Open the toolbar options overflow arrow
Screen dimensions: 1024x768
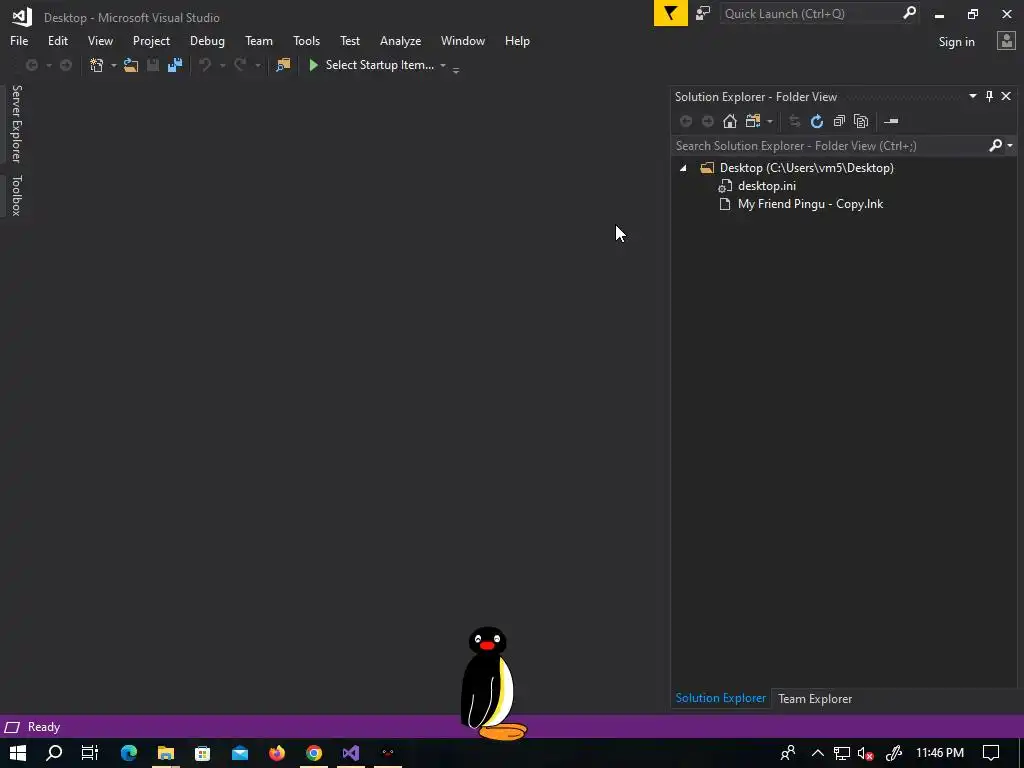pyautogui.click(x=456, y=70)
